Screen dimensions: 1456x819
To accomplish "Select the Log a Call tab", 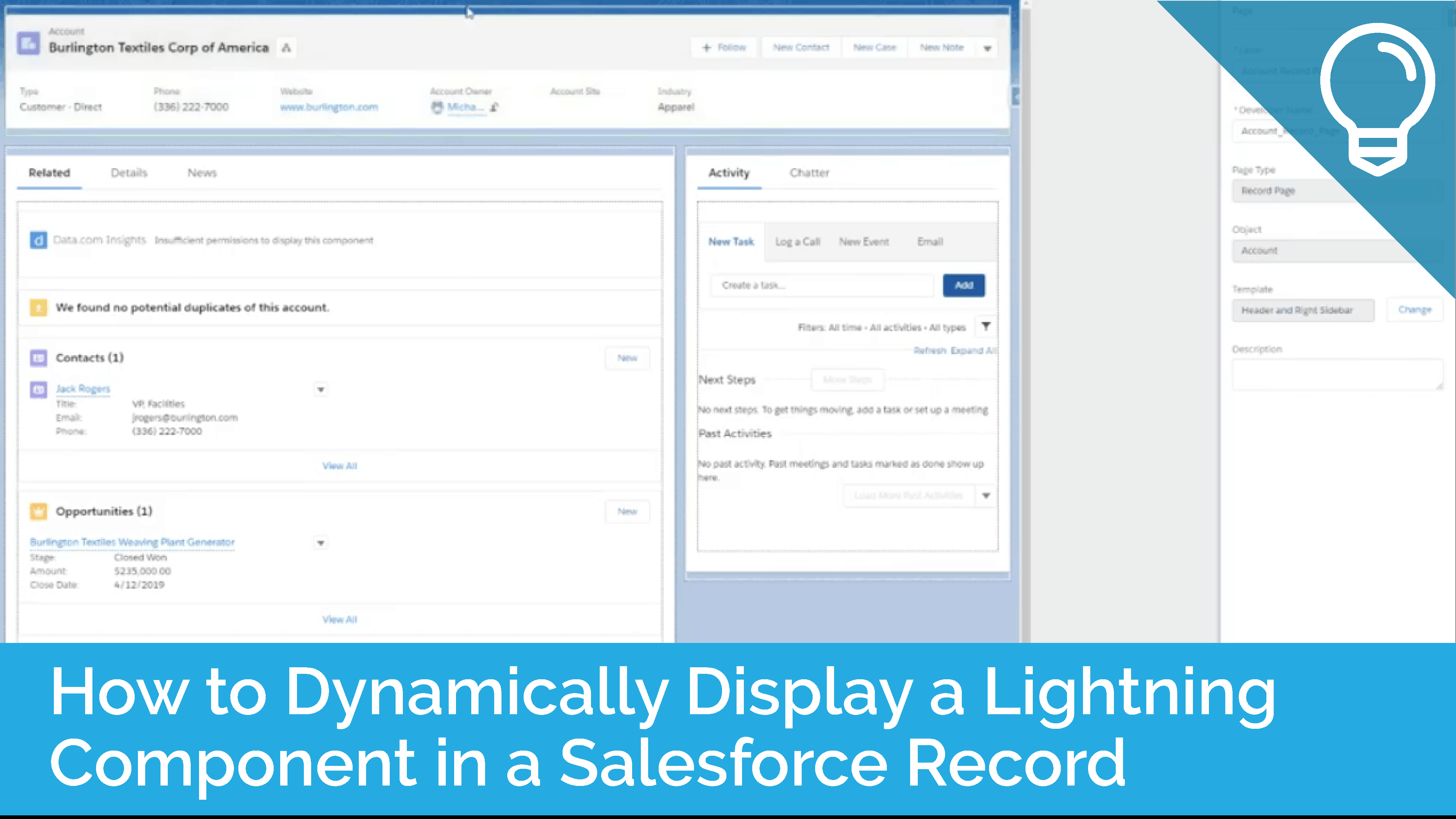I will point(798,242).
